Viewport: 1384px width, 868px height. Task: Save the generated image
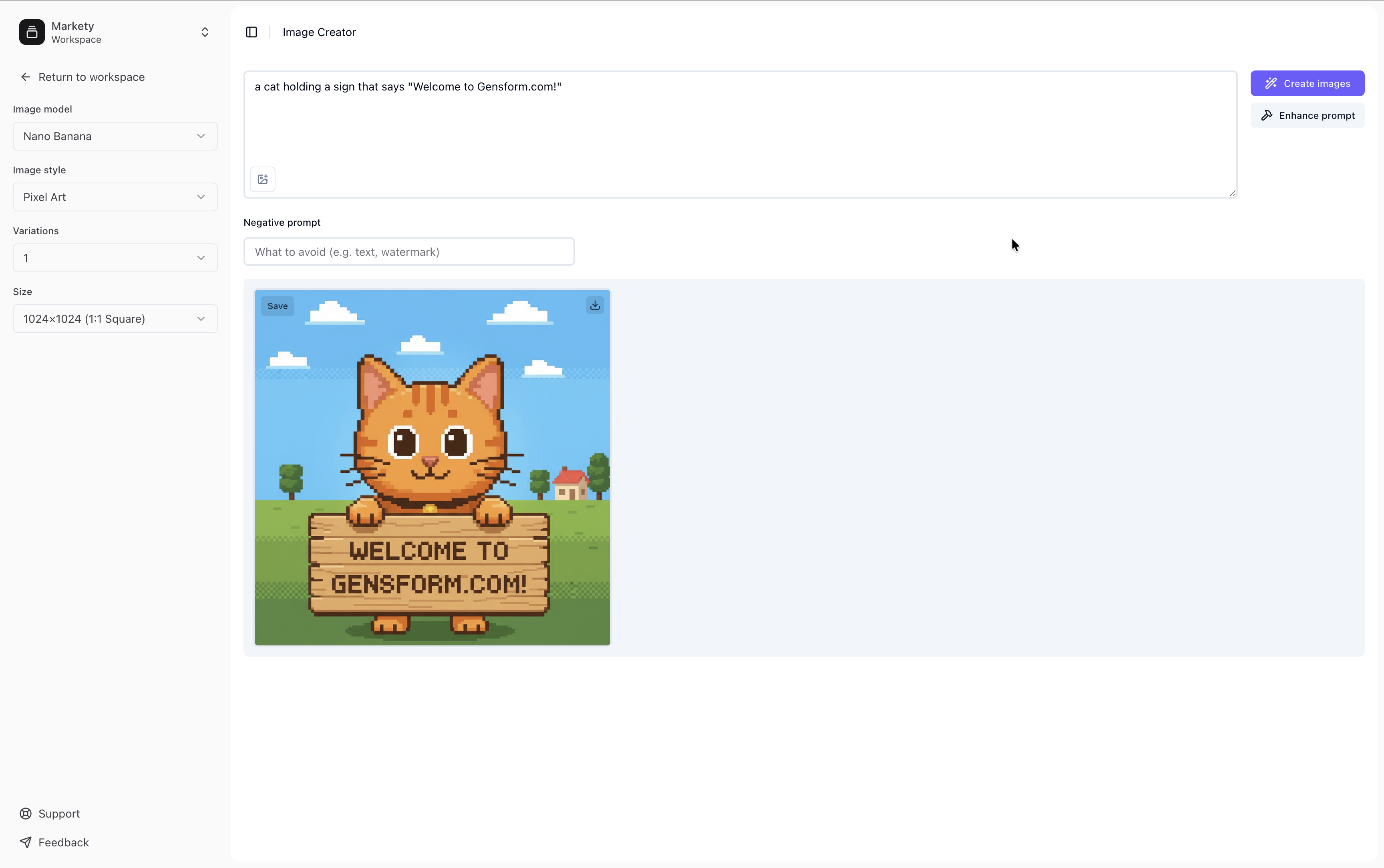pyautogui.click(x=277, y=306)
